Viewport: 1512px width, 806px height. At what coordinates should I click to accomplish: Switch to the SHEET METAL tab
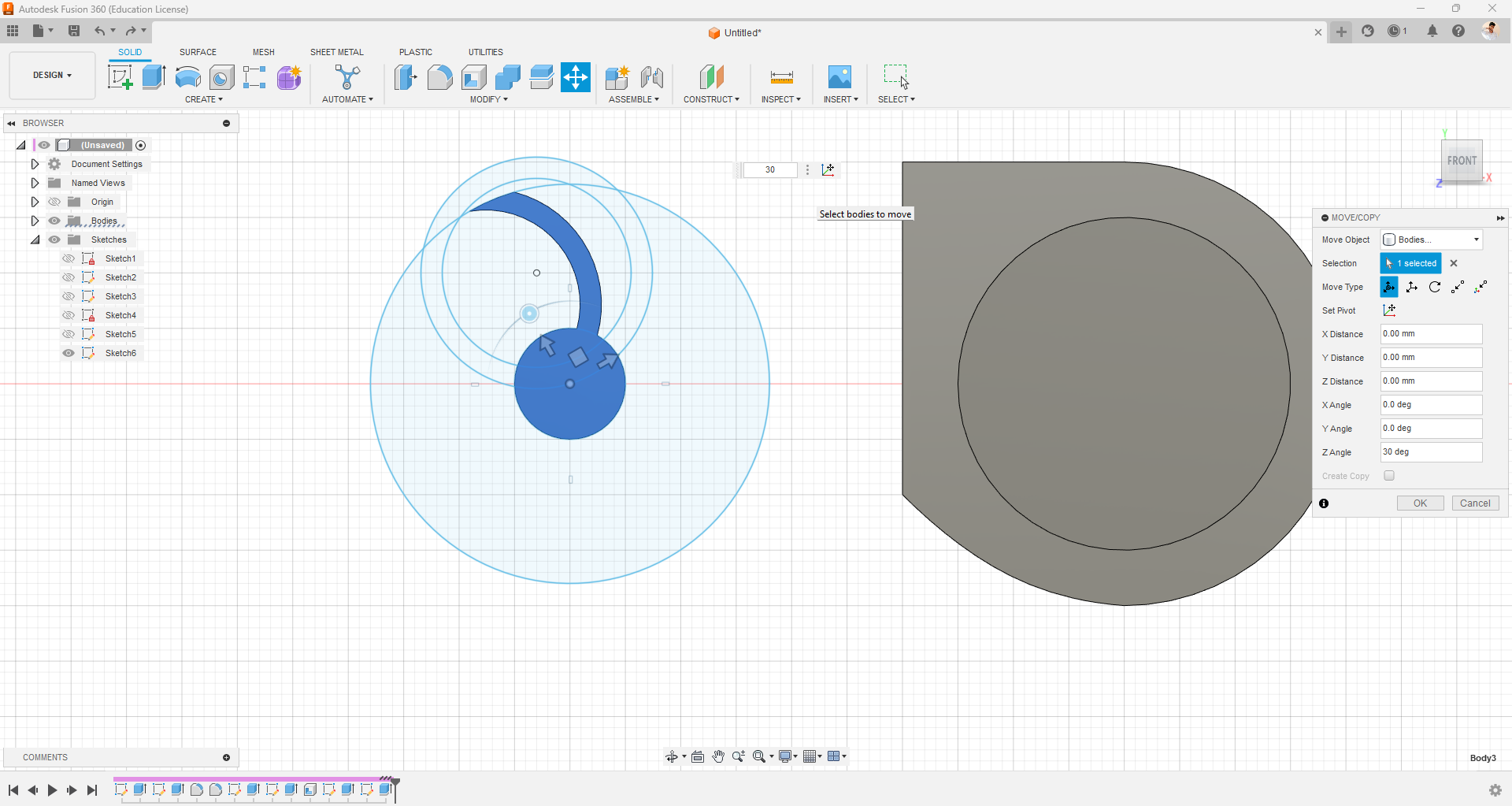[336, 52]
